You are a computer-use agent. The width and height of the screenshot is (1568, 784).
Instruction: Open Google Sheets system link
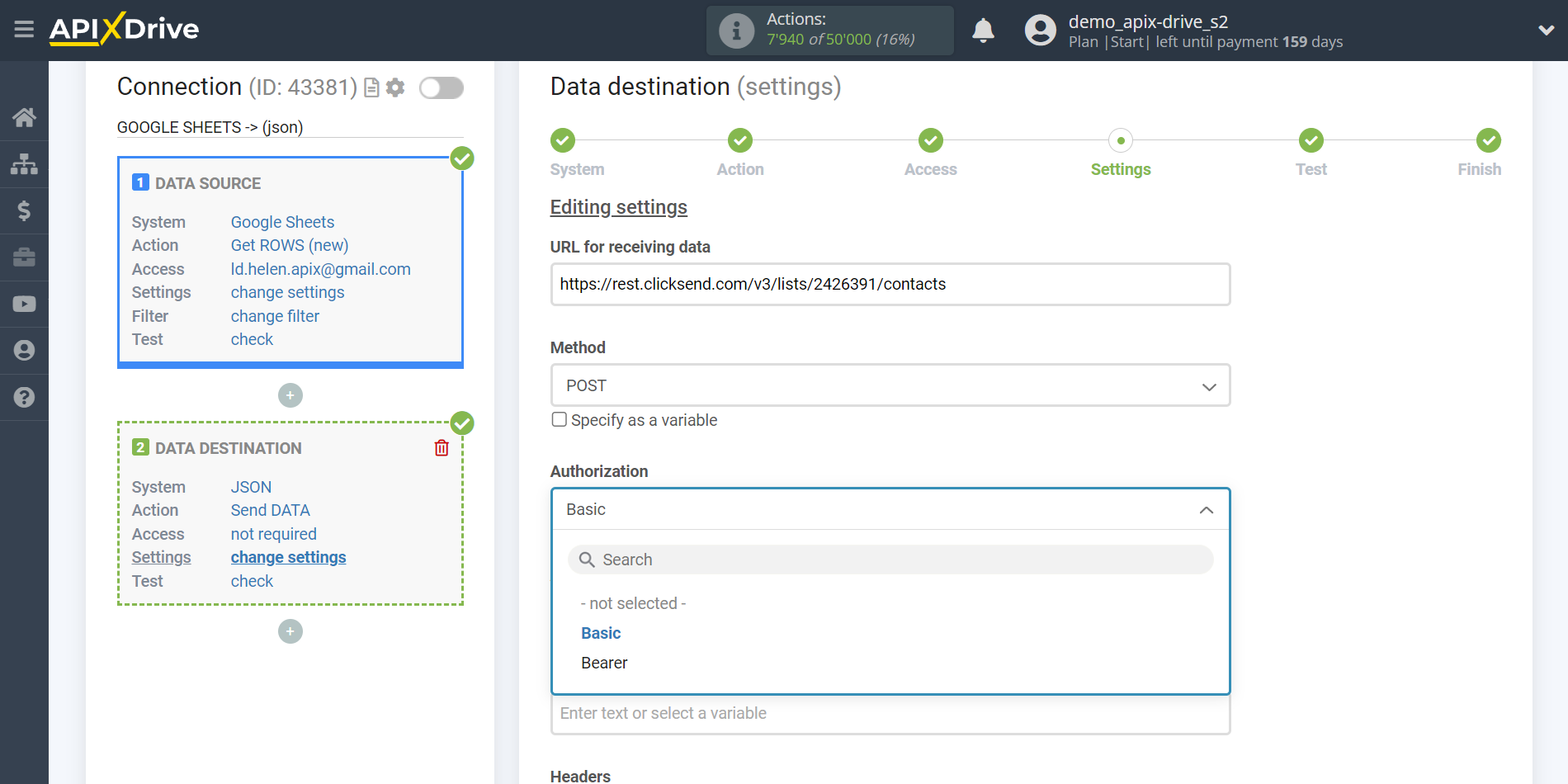pos(282,222)
